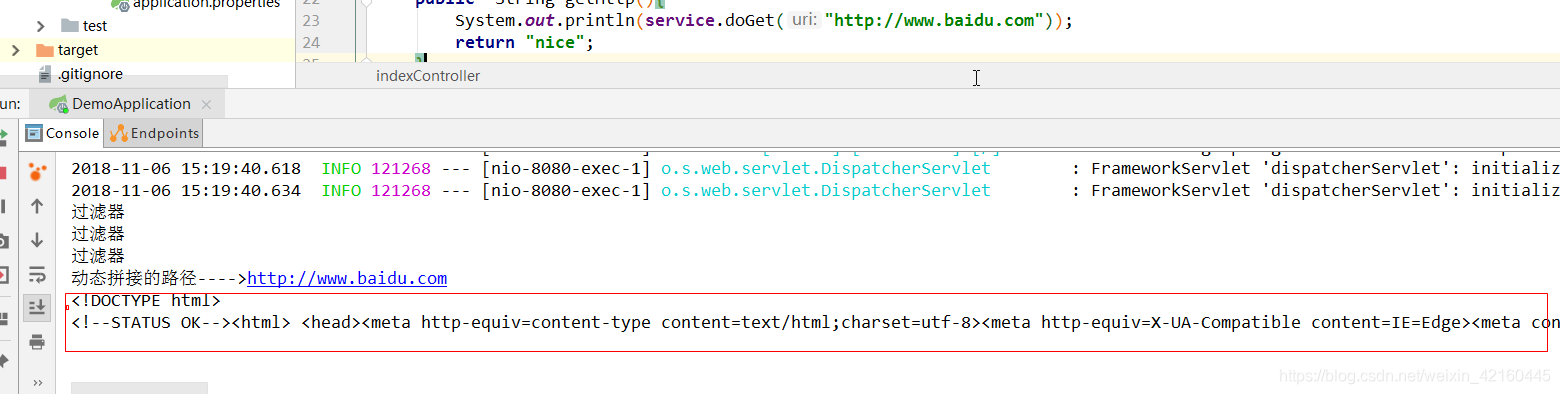
Task: Click the orange dotted icon above the console arrows
Action: pyautogui.click(x=37, y=172)
